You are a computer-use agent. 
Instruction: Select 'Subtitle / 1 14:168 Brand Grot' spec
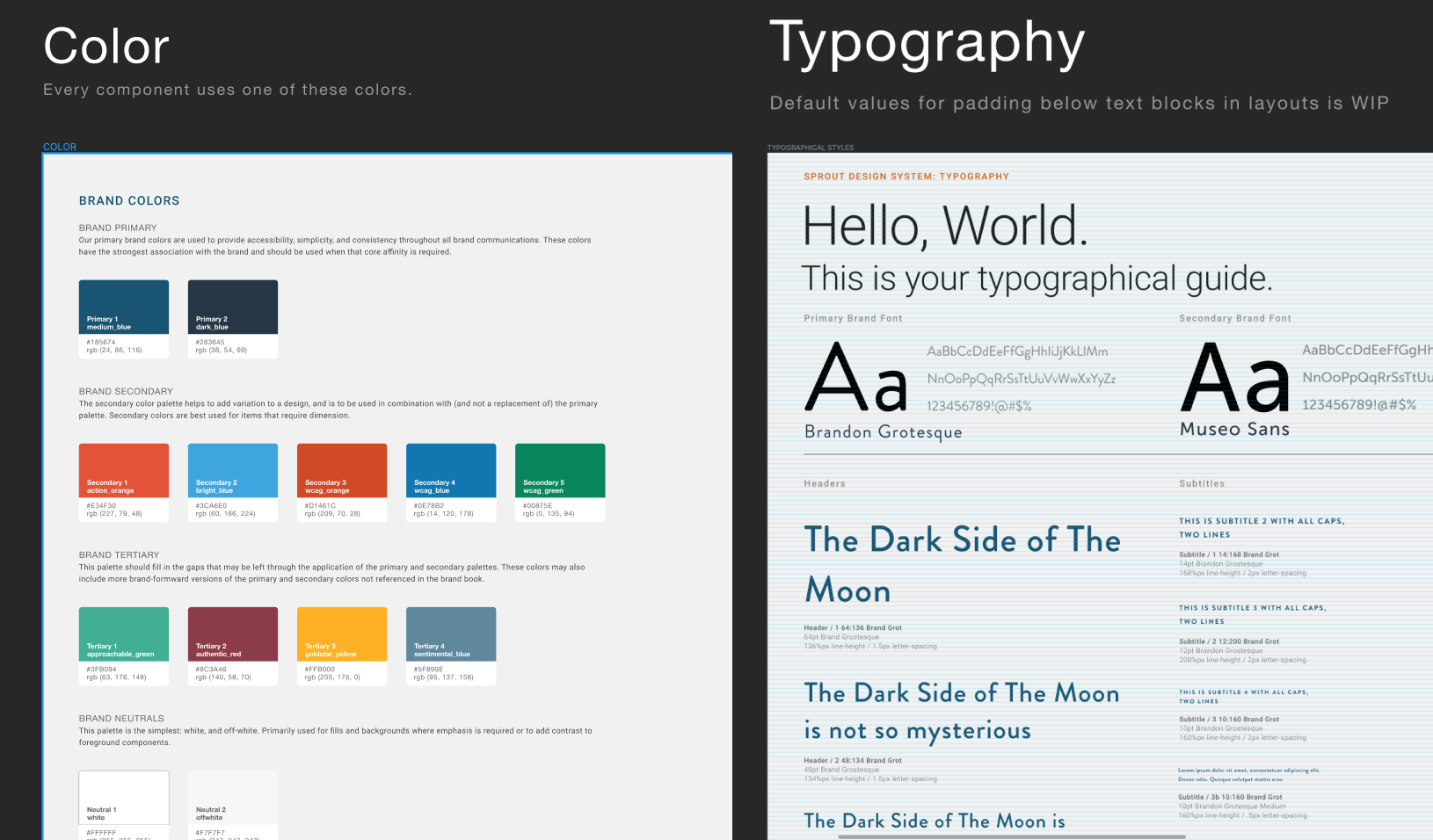coord(1229,554)
